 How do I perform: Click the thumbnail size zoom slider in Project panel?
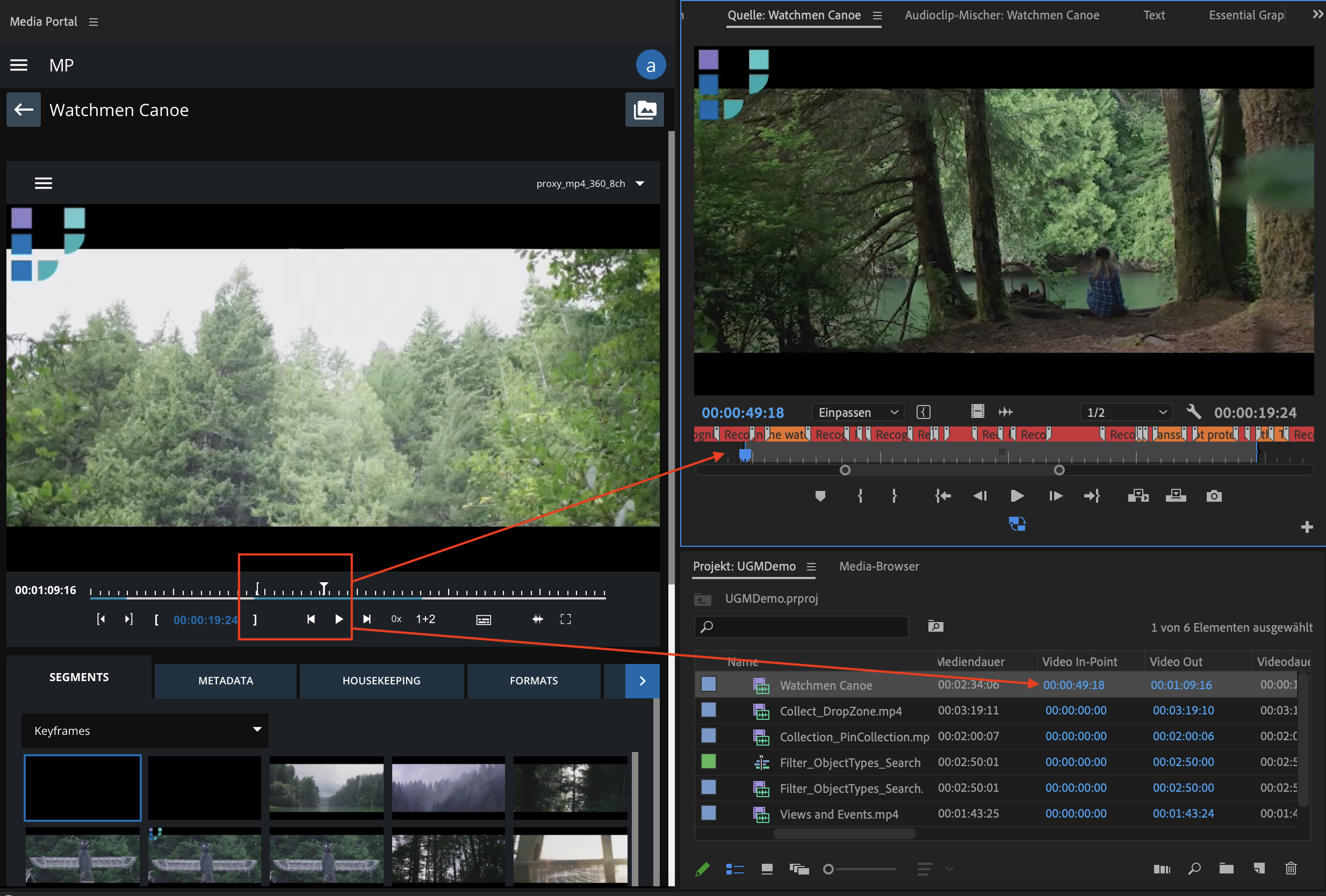(x=829, y=869)
